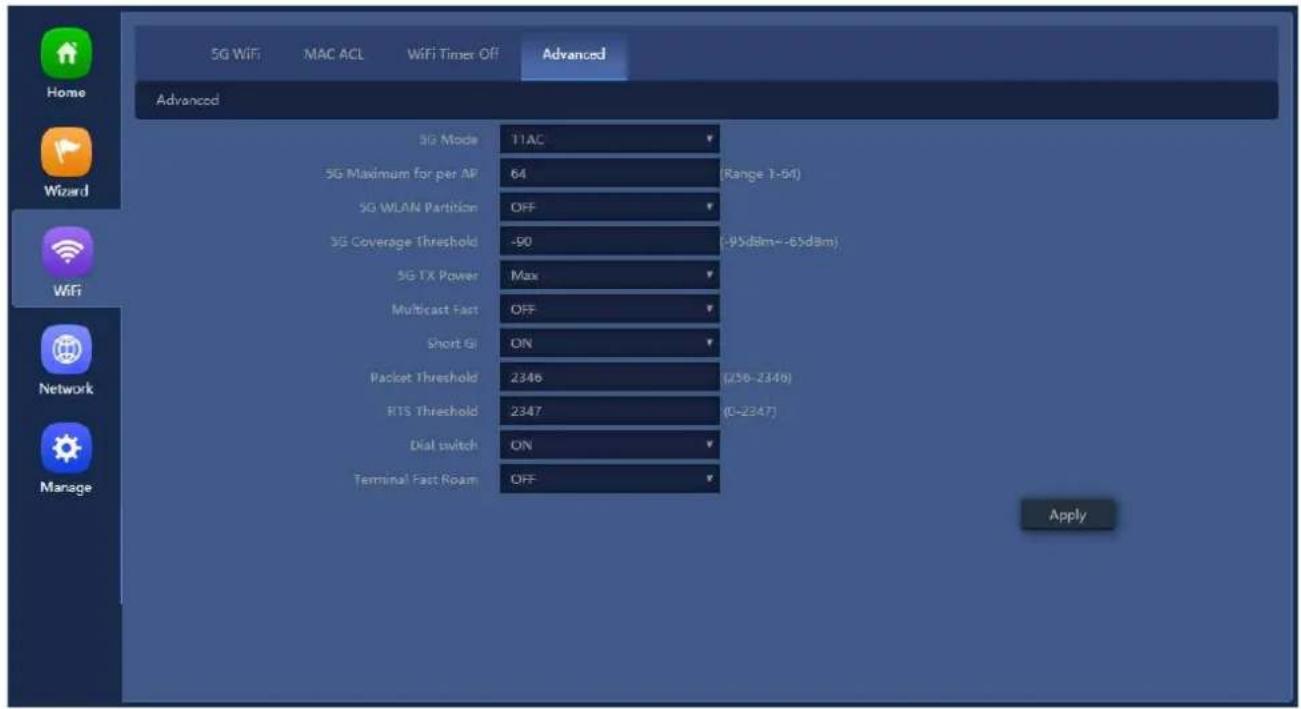Launch the Wizard setup icon
The width and height of the screenshot is (1301, 709).
[x=65, y=151]
